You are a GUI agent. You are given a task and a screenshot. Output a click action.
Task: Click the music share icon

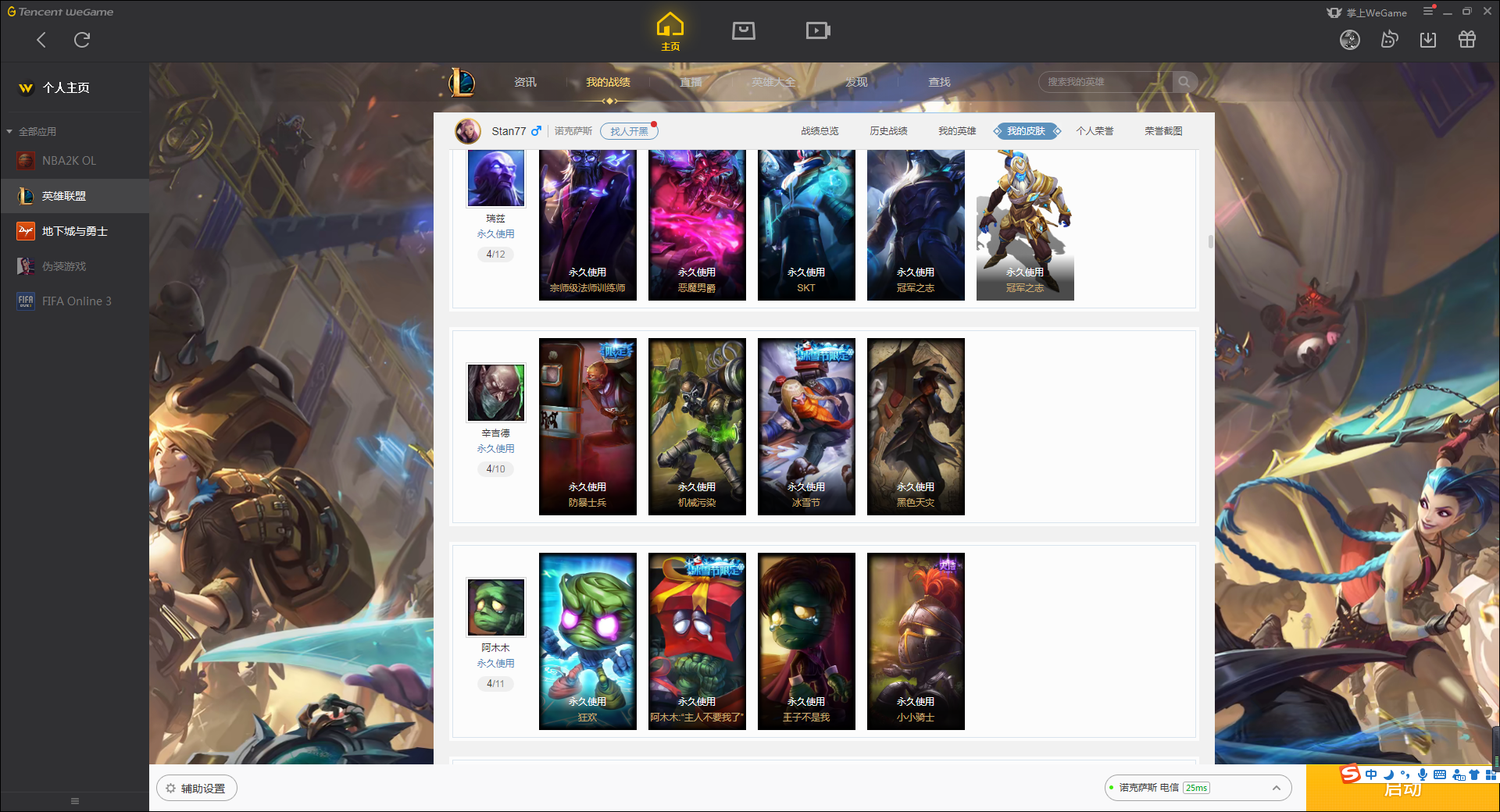click(1389, 39)
